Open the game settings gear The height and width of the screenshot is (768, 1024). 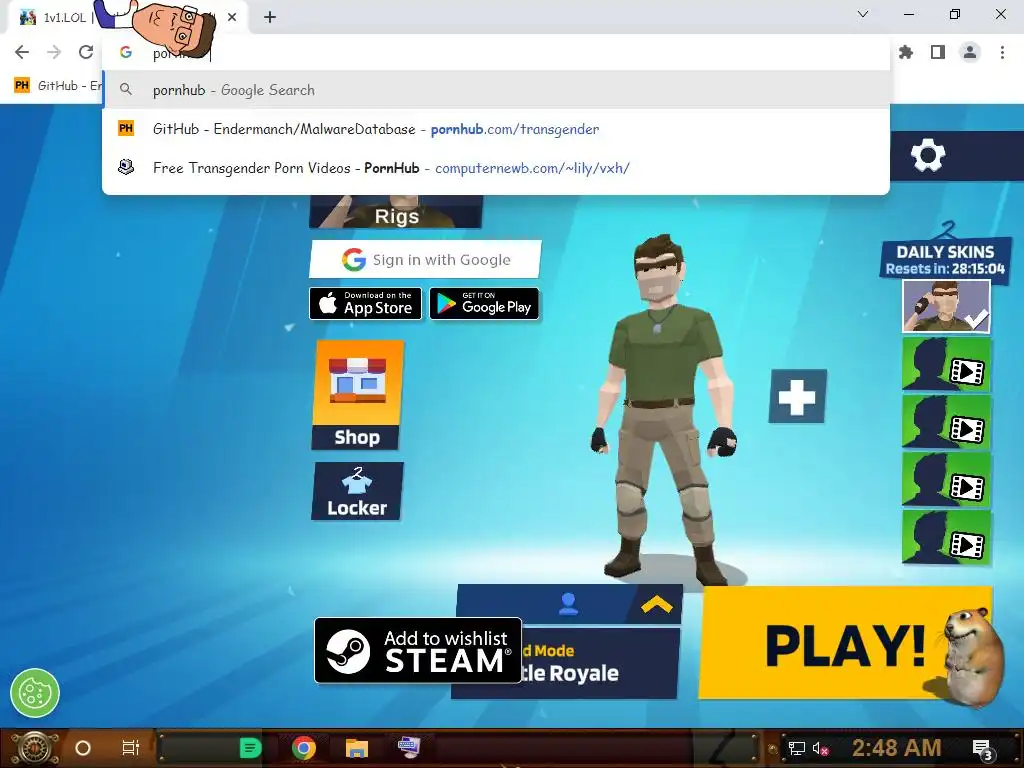tap(927, 156)
